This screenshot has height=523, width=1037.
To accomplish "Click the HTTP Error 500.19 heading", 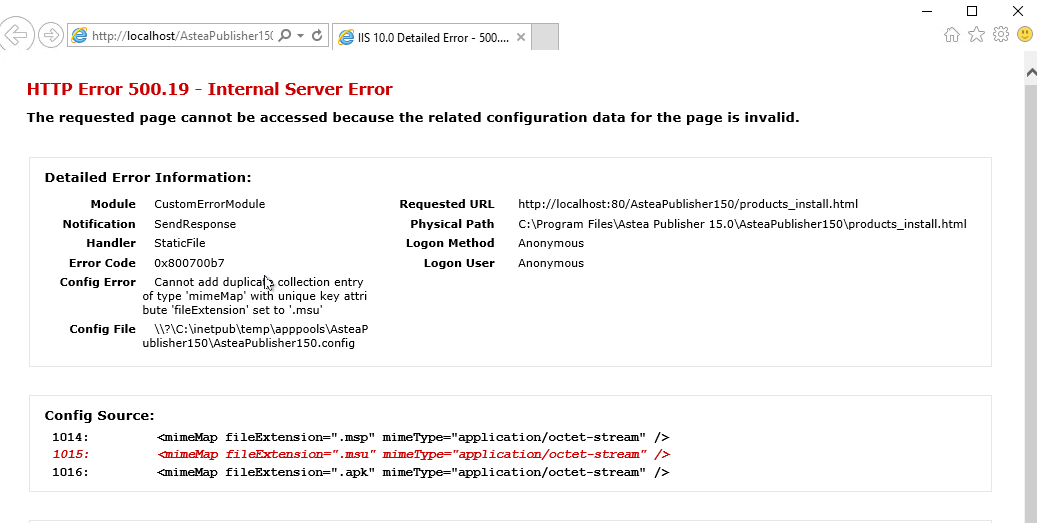I will 210,89.
